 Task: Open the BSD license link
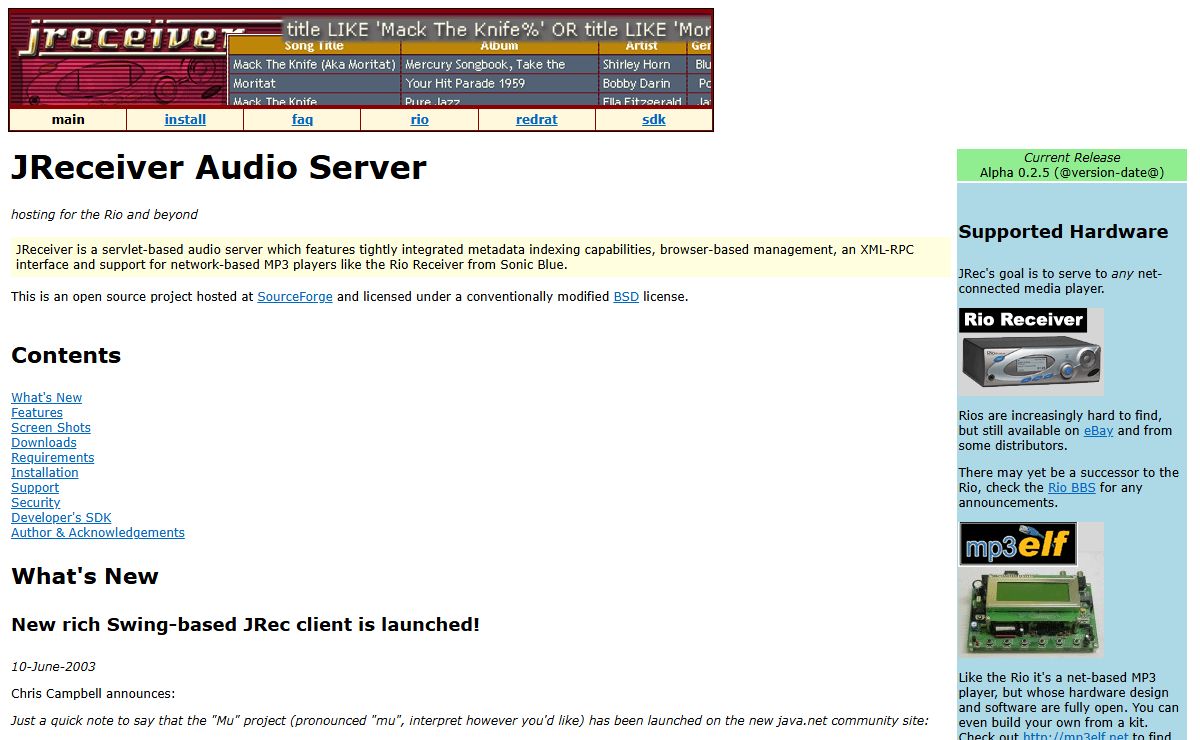(626, 297)
